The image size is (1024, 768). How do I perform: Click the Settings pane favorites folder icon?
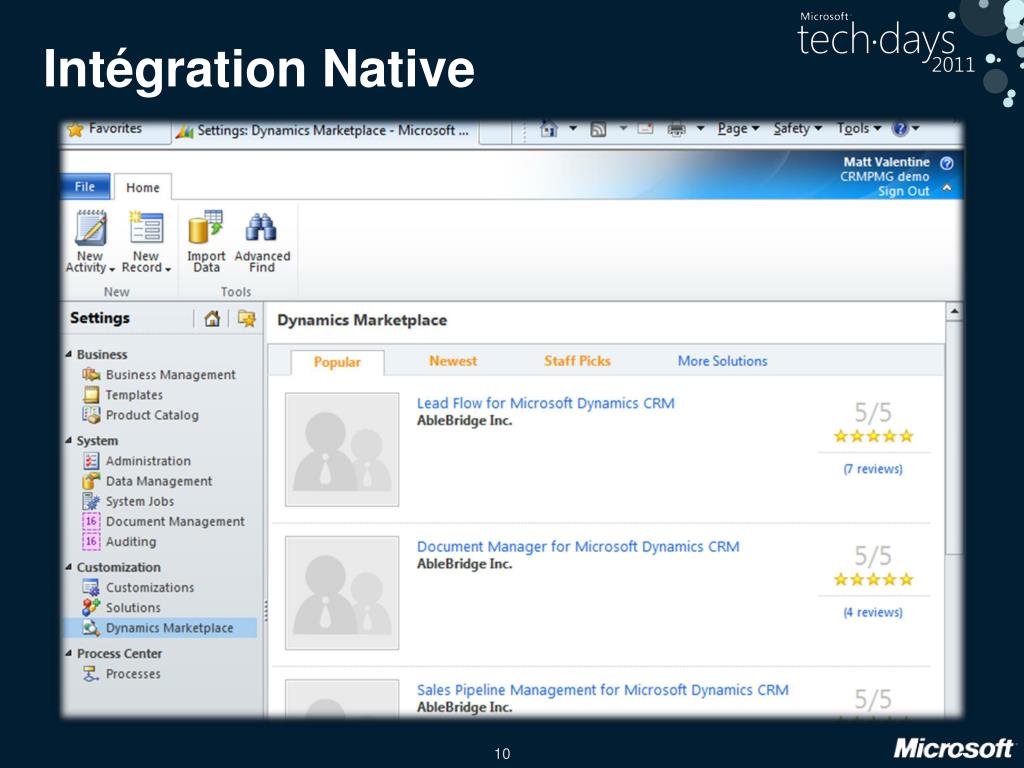coord(246,319)
